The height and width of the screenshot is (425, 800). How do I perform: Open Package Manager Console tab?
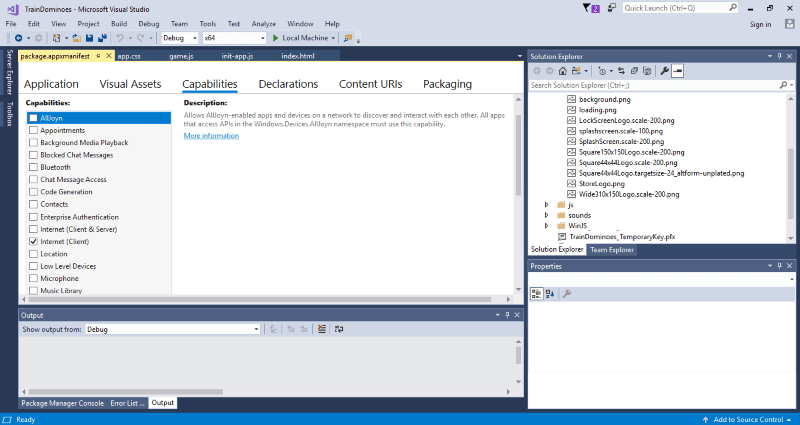pyautogui.click(x=62, y=403)
